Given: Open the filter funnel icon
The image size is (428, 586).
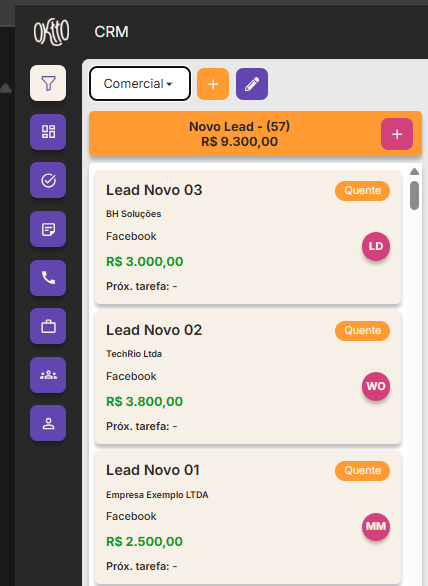Looking at the screenshot, I should click(48, 83).
